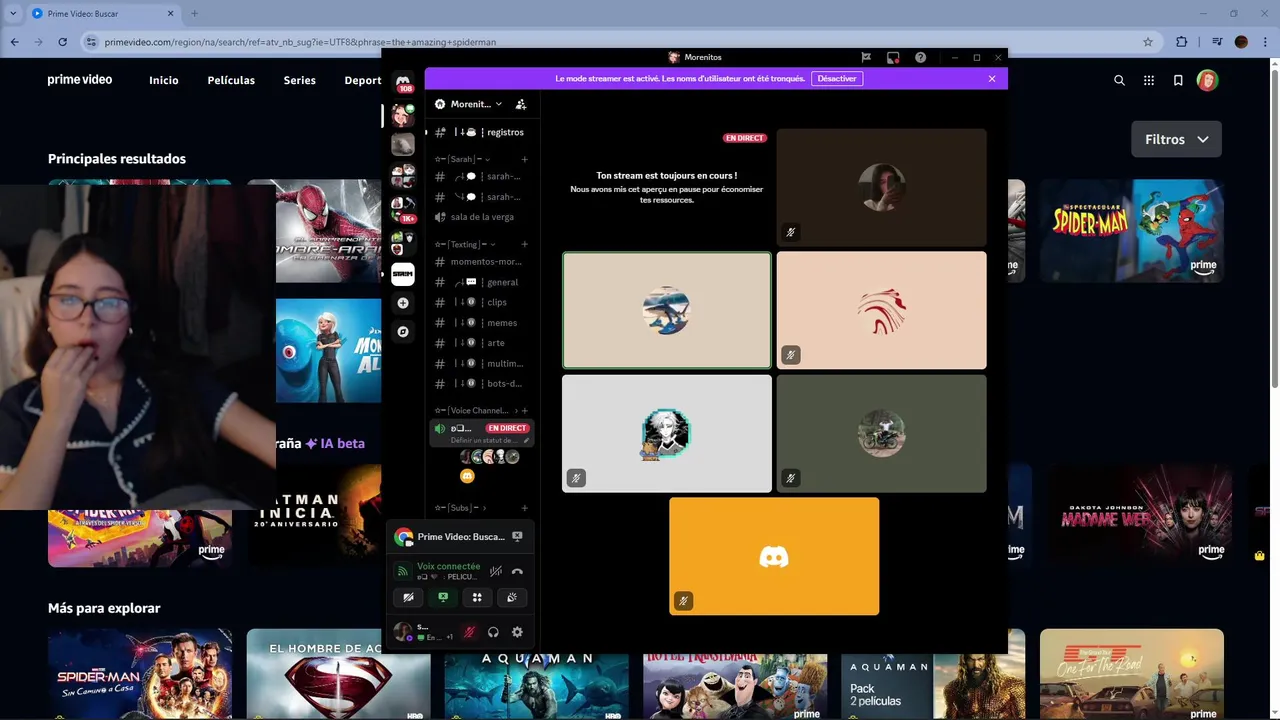The width and height of the screenshot is (1280, 720).
Task: Add channel to Voice Channel category
Action: point(527,411)
